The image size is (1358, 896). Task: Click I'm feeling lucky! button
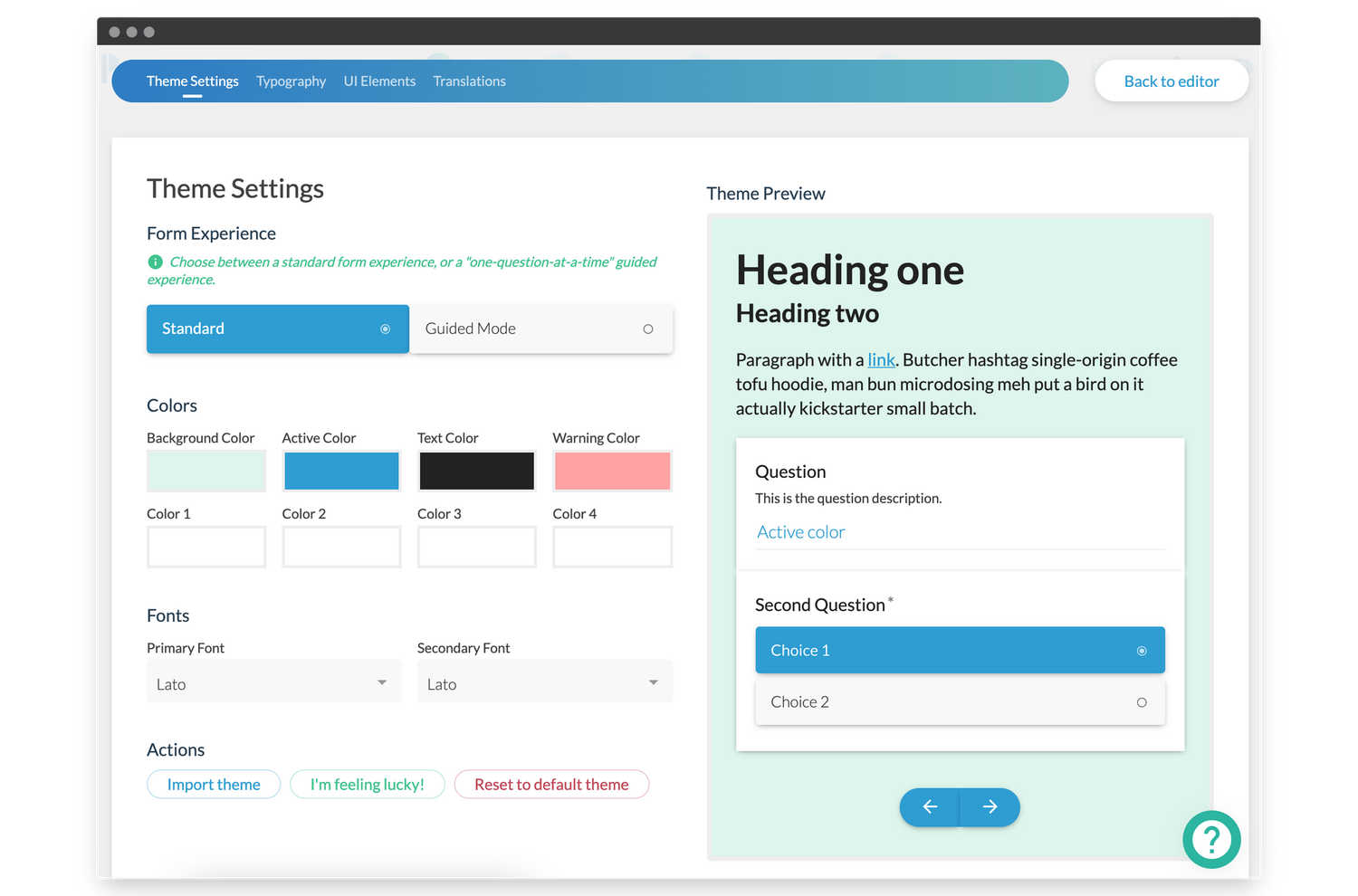click(x=367, y=785)
